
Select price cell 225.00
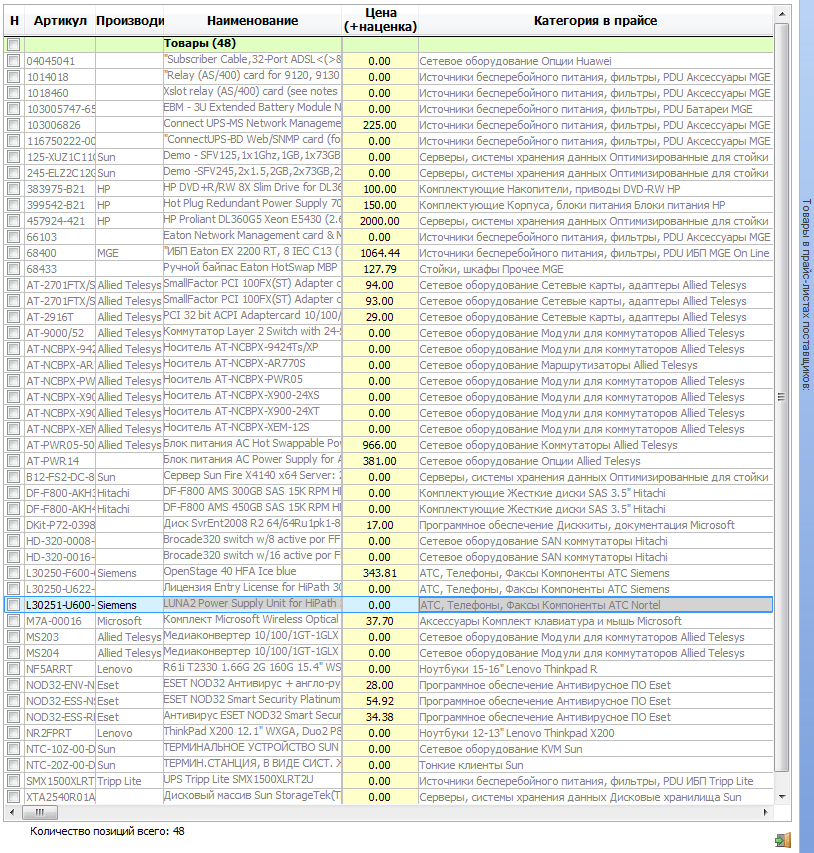tap(380, 125)
